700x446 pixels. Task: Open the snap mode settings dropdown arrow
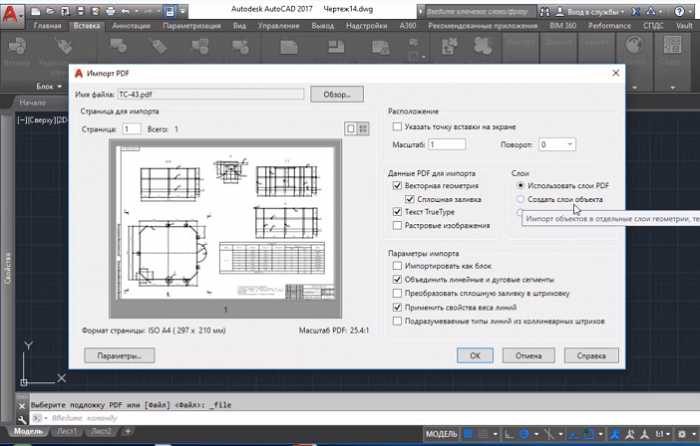[495, 434]
